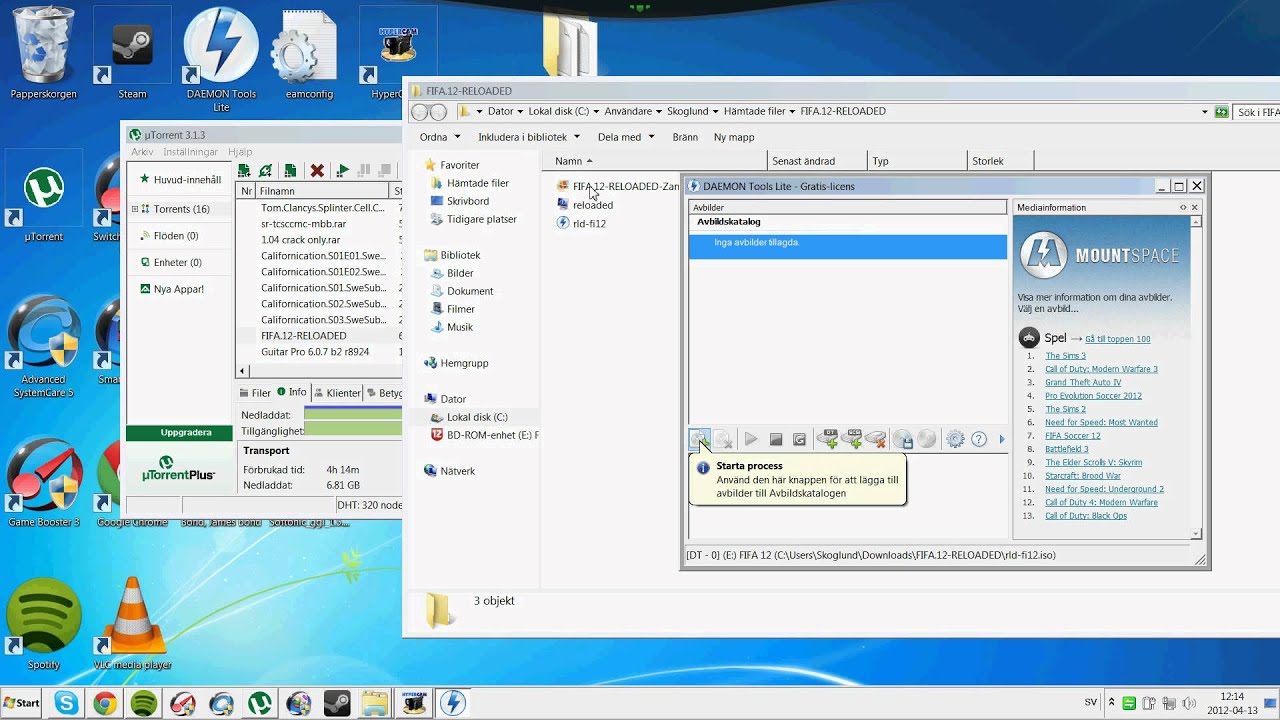The width and height of the screenshot is (1280, 720).
Task: Click the Mount play icon in DAEMON Tools
Action: [x=751, y=439]
